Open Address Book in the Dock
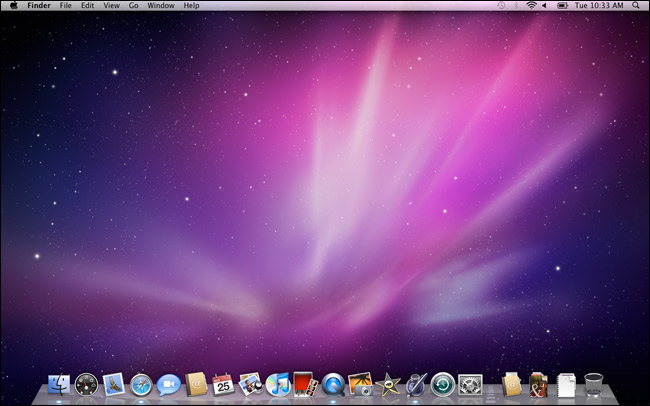 coord(196,384)
